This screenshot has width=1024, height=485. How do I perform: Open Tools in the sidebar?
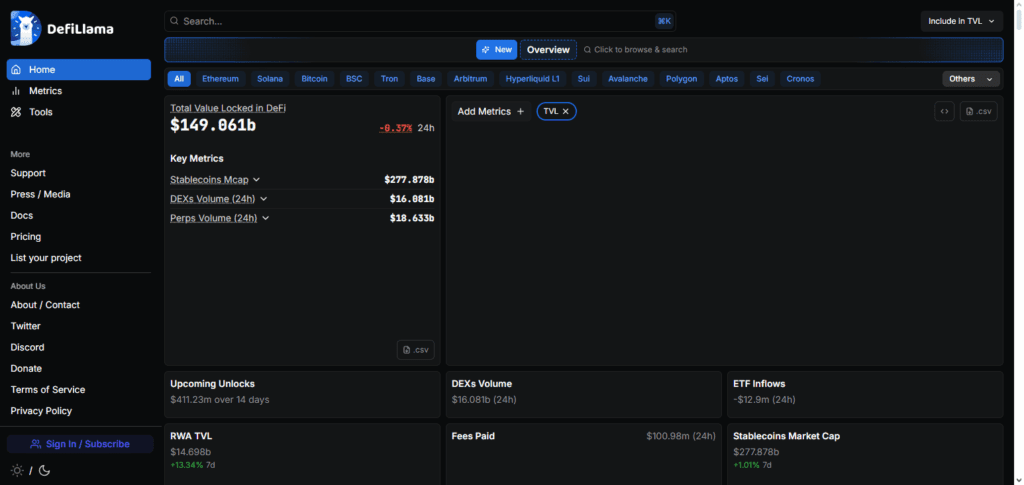tap(40, 112)
